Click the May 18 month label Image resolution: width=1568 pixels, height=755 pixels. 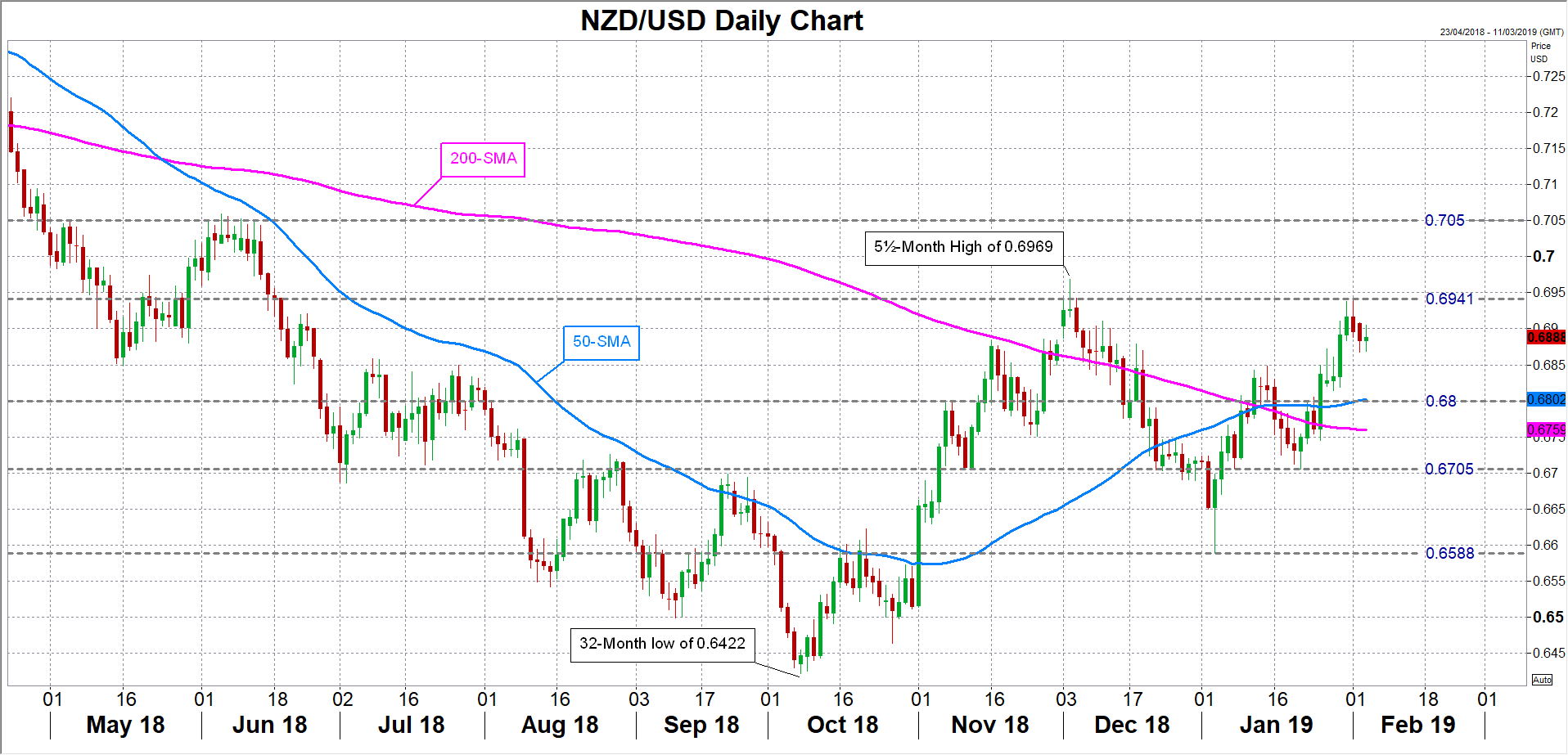pyautogui.click(x=125, y=726)
